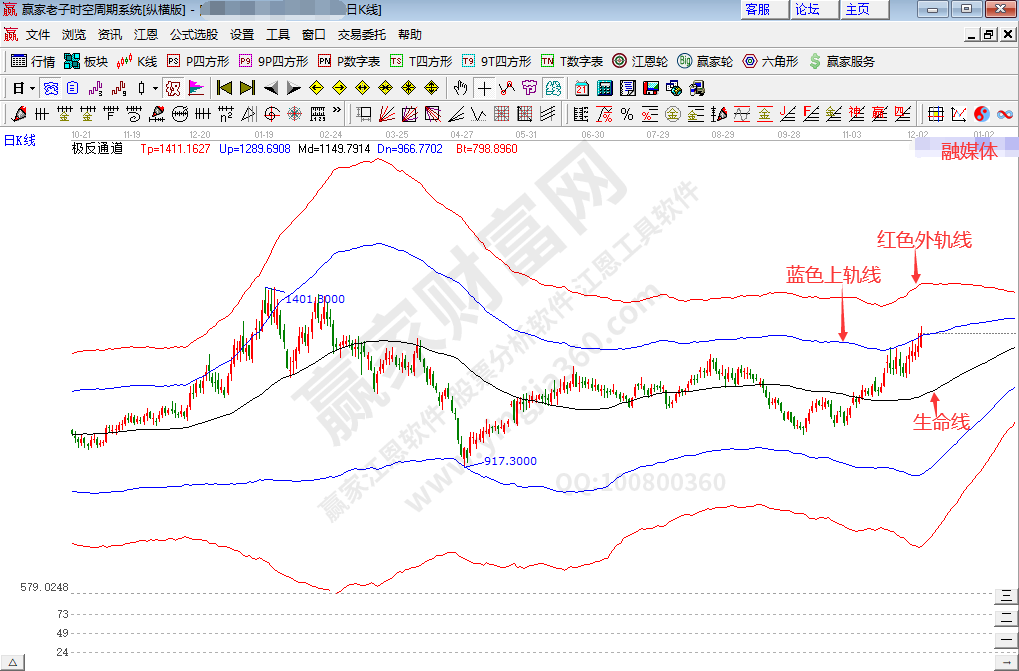The width and height of the screenshot is (1019, 671).
Task: Open the 行情 market quotes view
Action: coord(33,61)
